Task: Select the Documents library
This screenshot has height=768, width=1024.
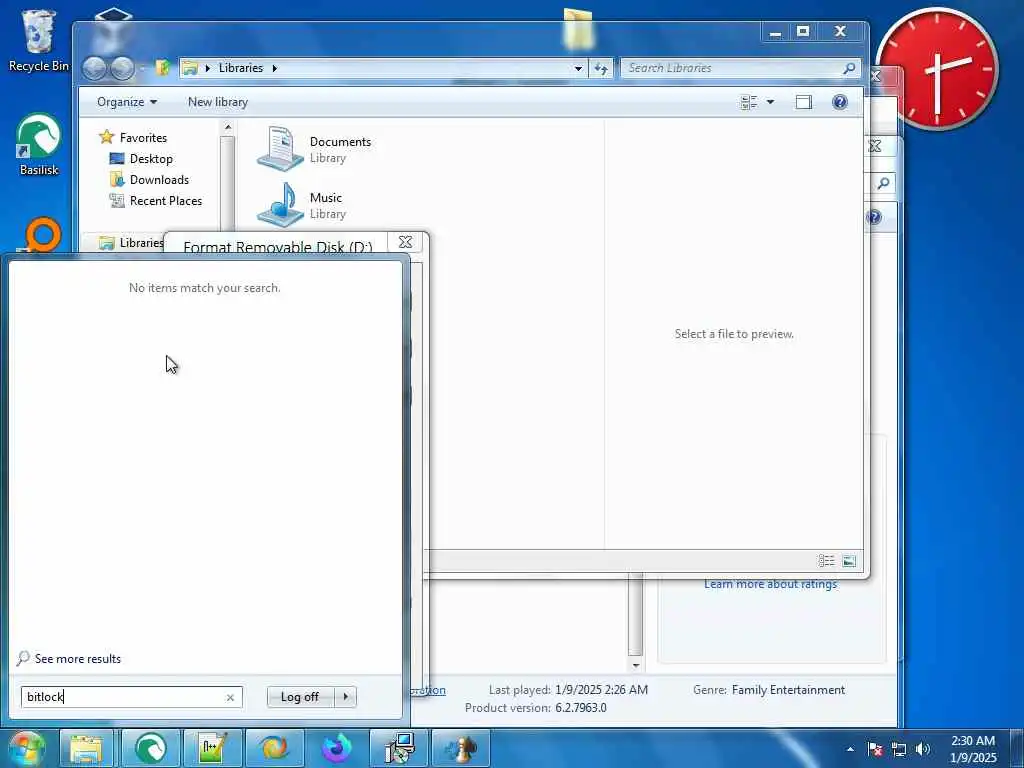Action: point(315,150)
